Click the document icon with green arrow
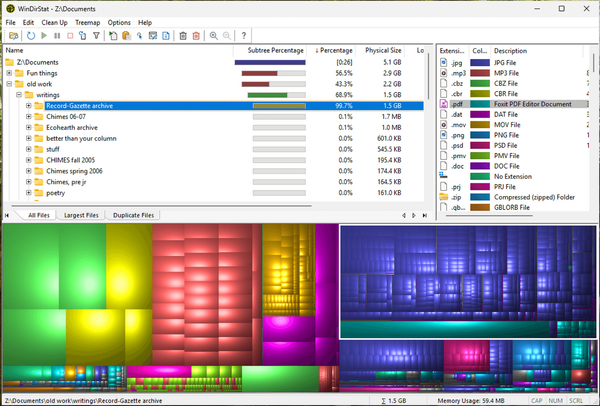The height and width of the screenshot is (406, 600). (x=113, y=36)
